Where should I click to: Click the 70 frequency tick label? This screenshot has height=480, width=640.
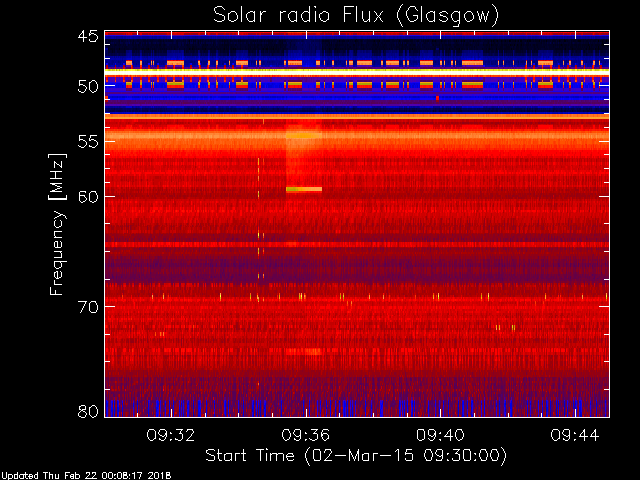88,307
